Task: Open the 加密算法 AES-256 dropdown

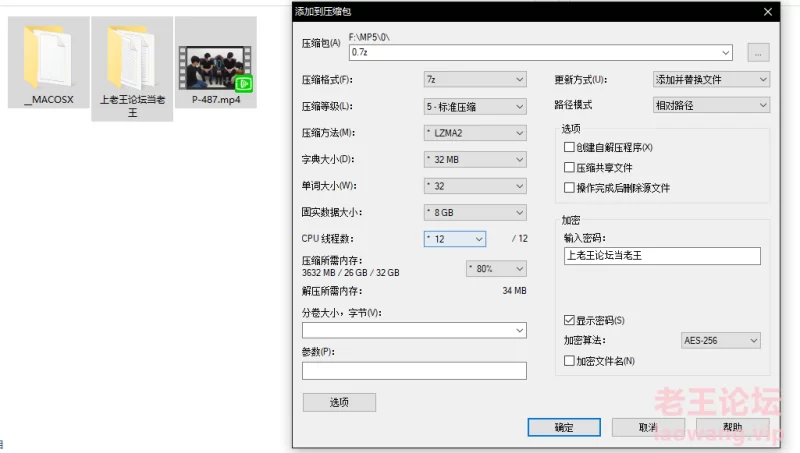Action: pos(721,341)
